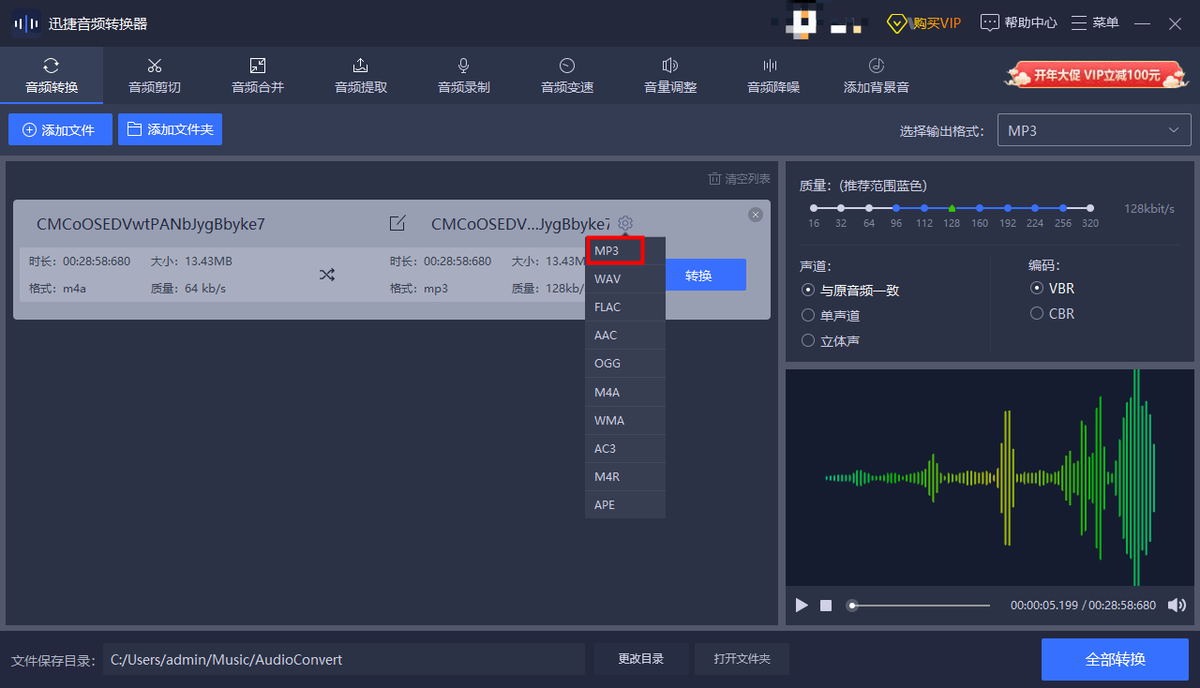Select 与原音频一致 channel option
1200x688 pixels.
pyautogui.click(x=851, y=290)
